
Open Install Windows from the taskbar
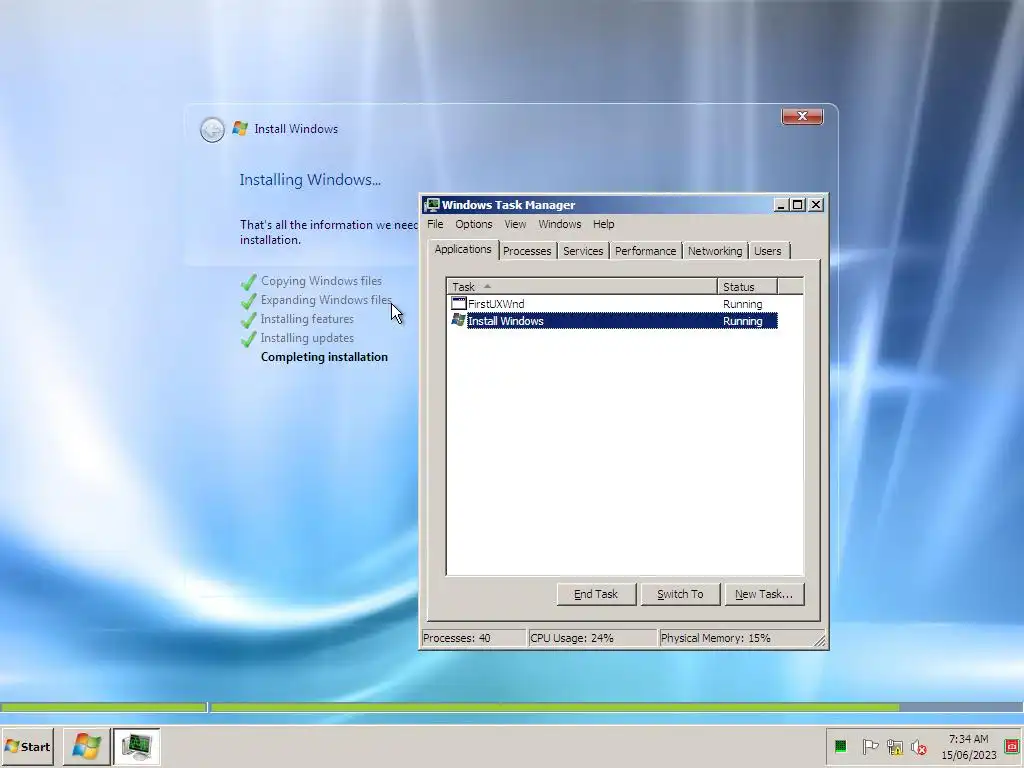pyautogui.click(x=86, y=746)
